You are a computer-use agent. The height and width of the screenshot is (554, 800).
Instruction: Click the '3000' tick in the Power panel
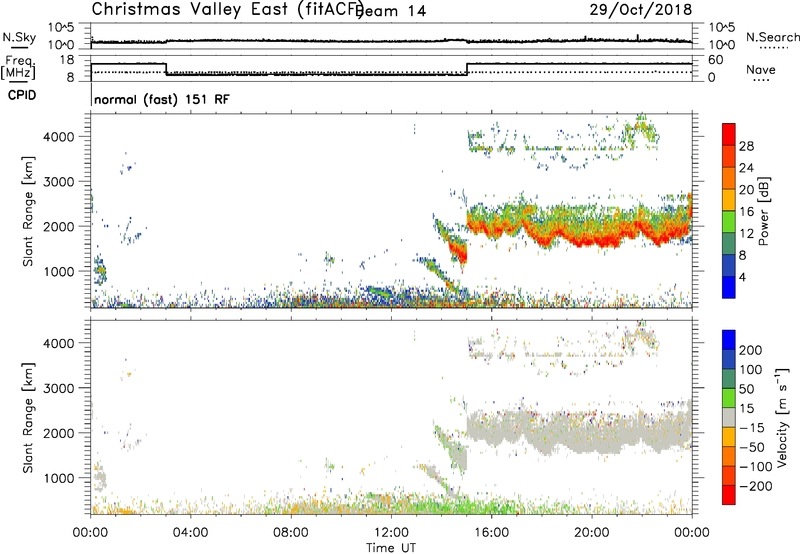(x=59, y=182)
